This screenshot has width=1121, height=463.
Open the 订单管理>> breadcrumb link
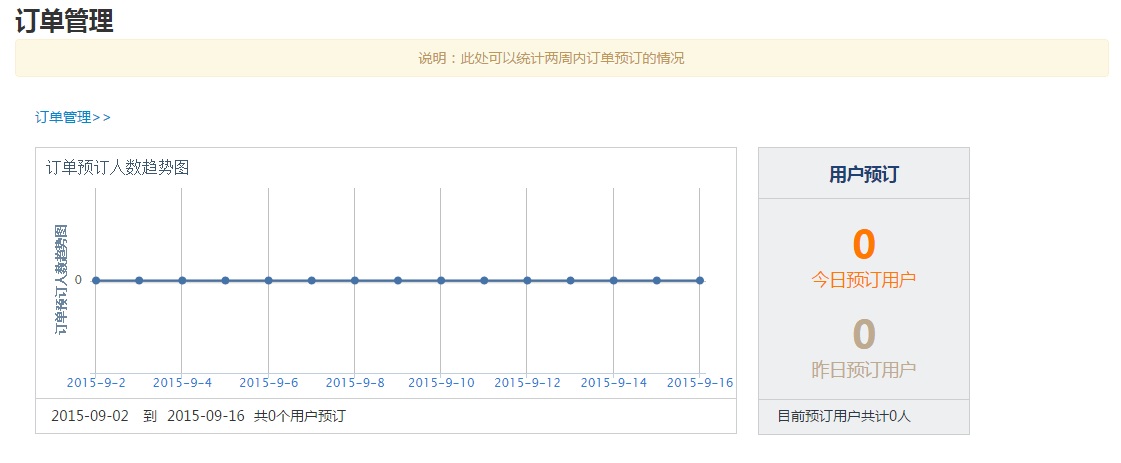pyautogui.click(x=73, y=117)
